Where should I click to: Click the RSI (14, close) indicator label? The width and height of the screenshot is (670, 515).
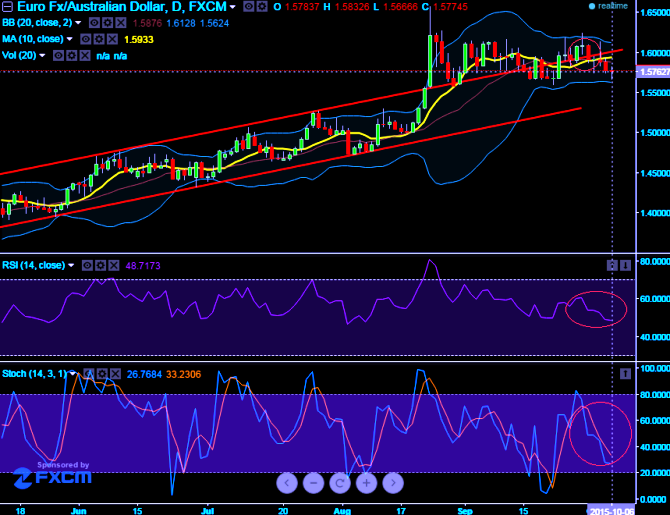pos(34,265)
